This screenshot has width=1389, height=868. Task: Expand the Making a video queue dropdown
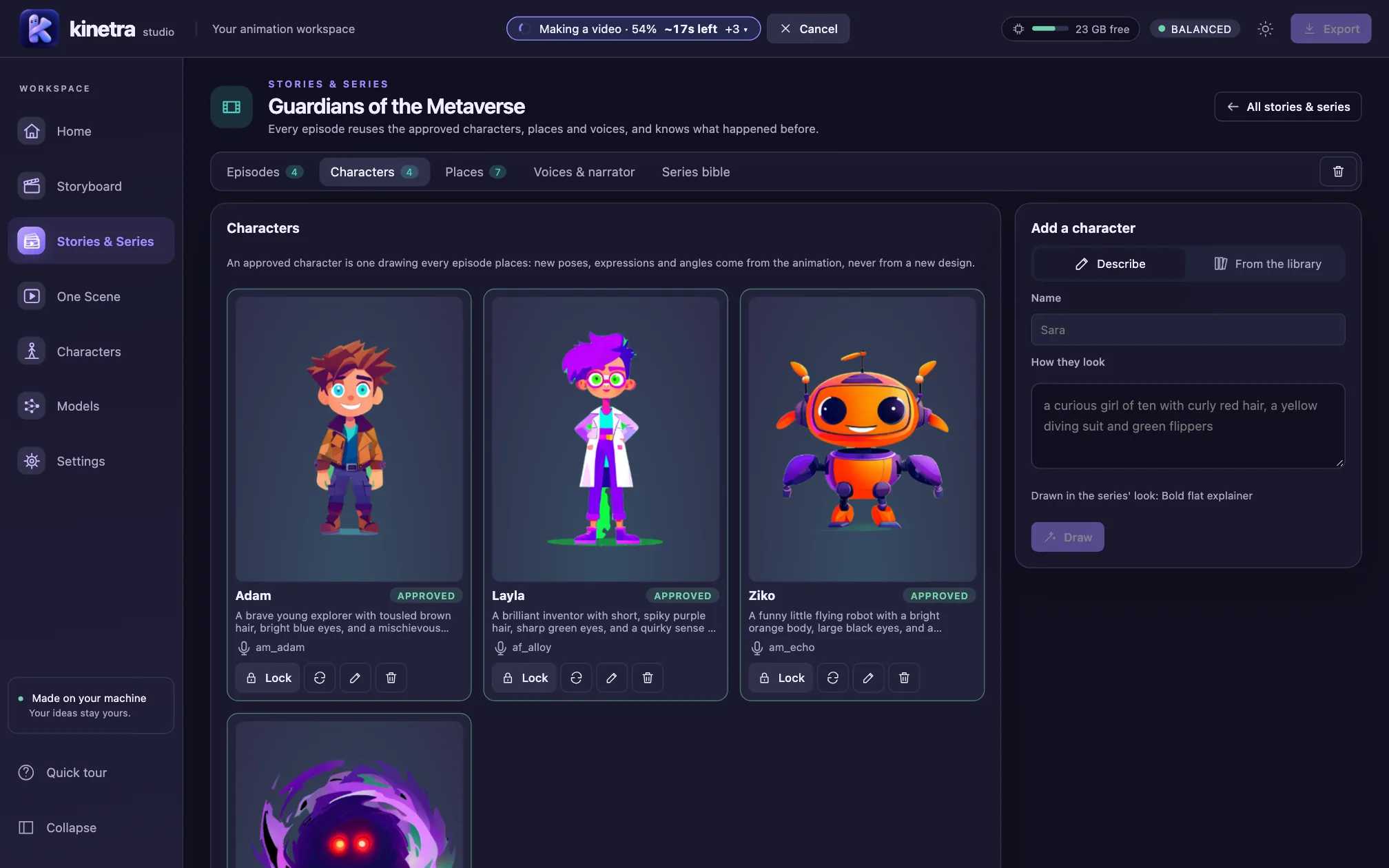(633, 29)
